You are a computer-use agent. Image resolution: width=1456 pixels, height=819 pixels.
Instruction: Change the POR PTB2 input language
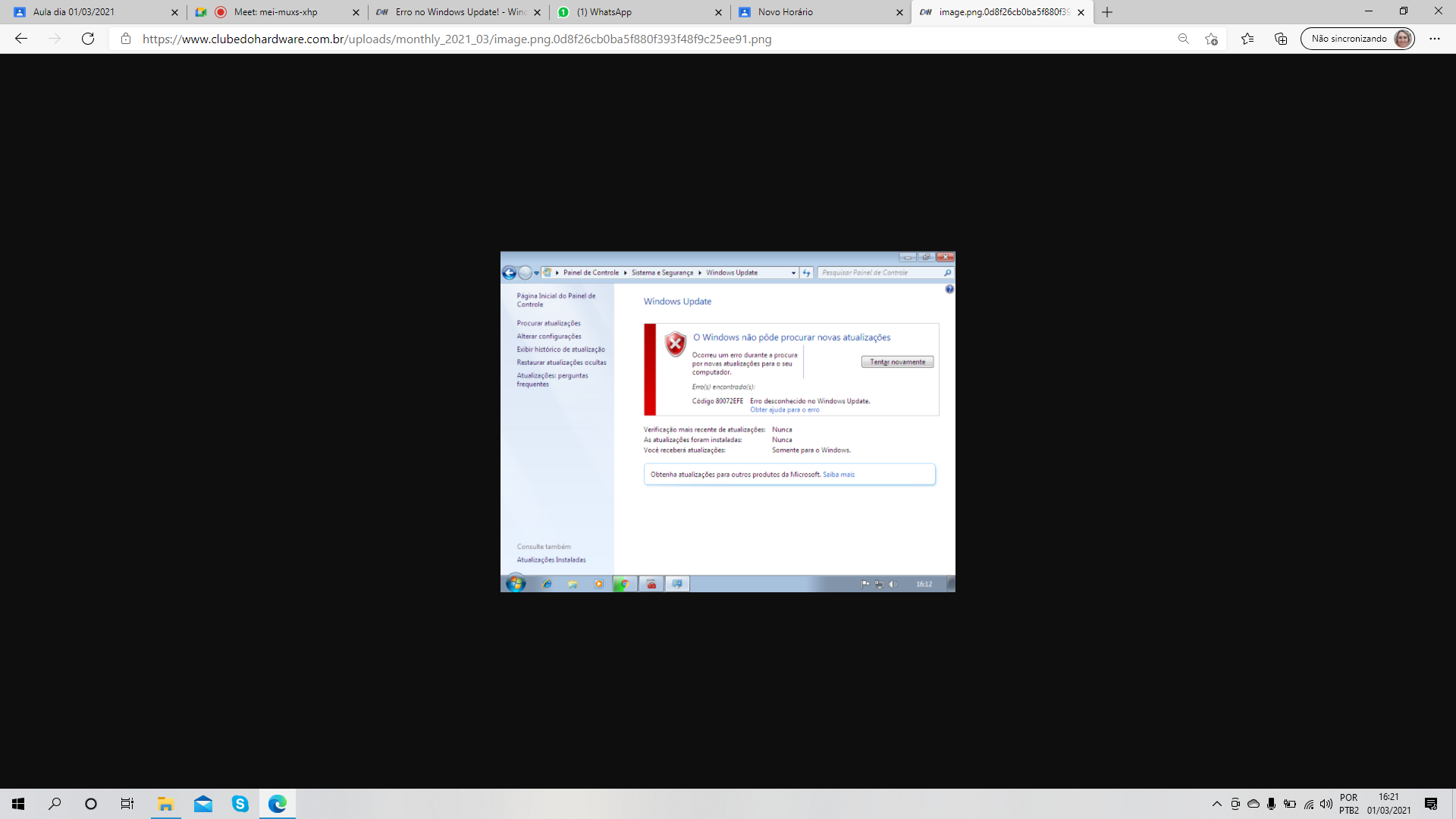[1349, 804]
